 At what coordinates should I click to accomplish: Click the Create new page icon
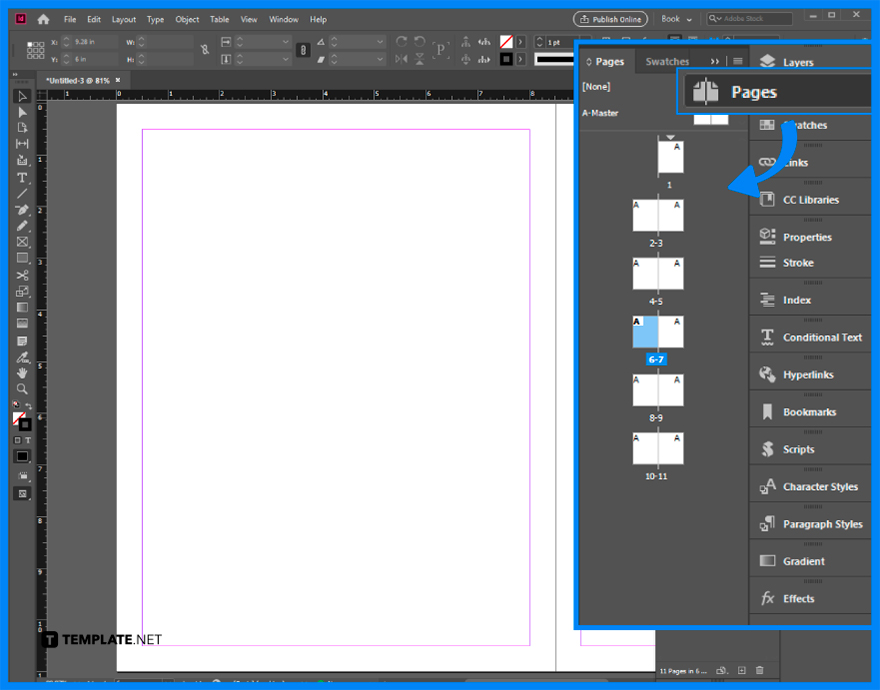(x=741, y=669)
